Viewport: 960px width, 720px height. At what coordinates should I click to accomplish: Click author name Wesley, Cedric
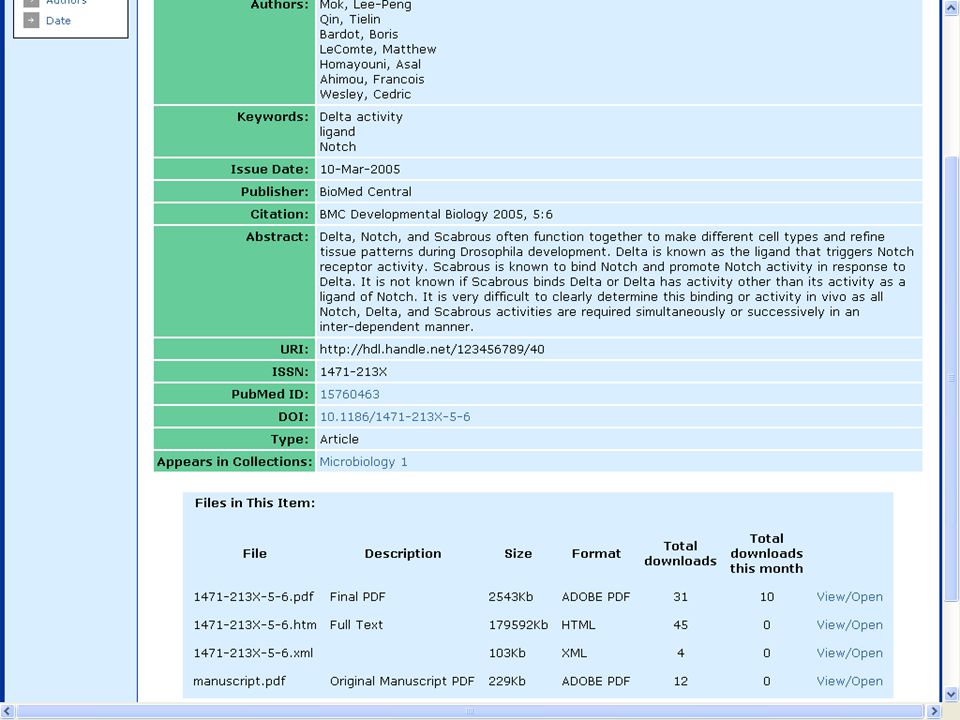click(x=365, y=95)
